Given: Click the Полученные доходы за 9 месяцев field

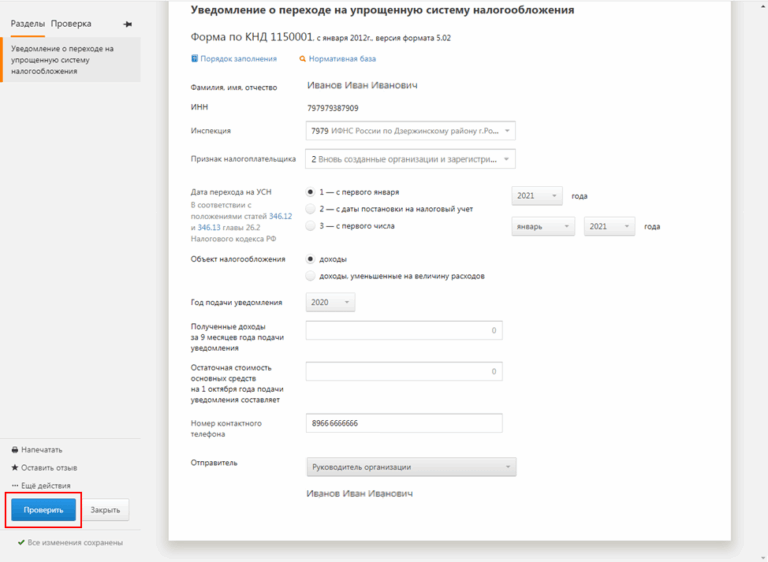Looking at the screenshot, I should coord(404,330).
